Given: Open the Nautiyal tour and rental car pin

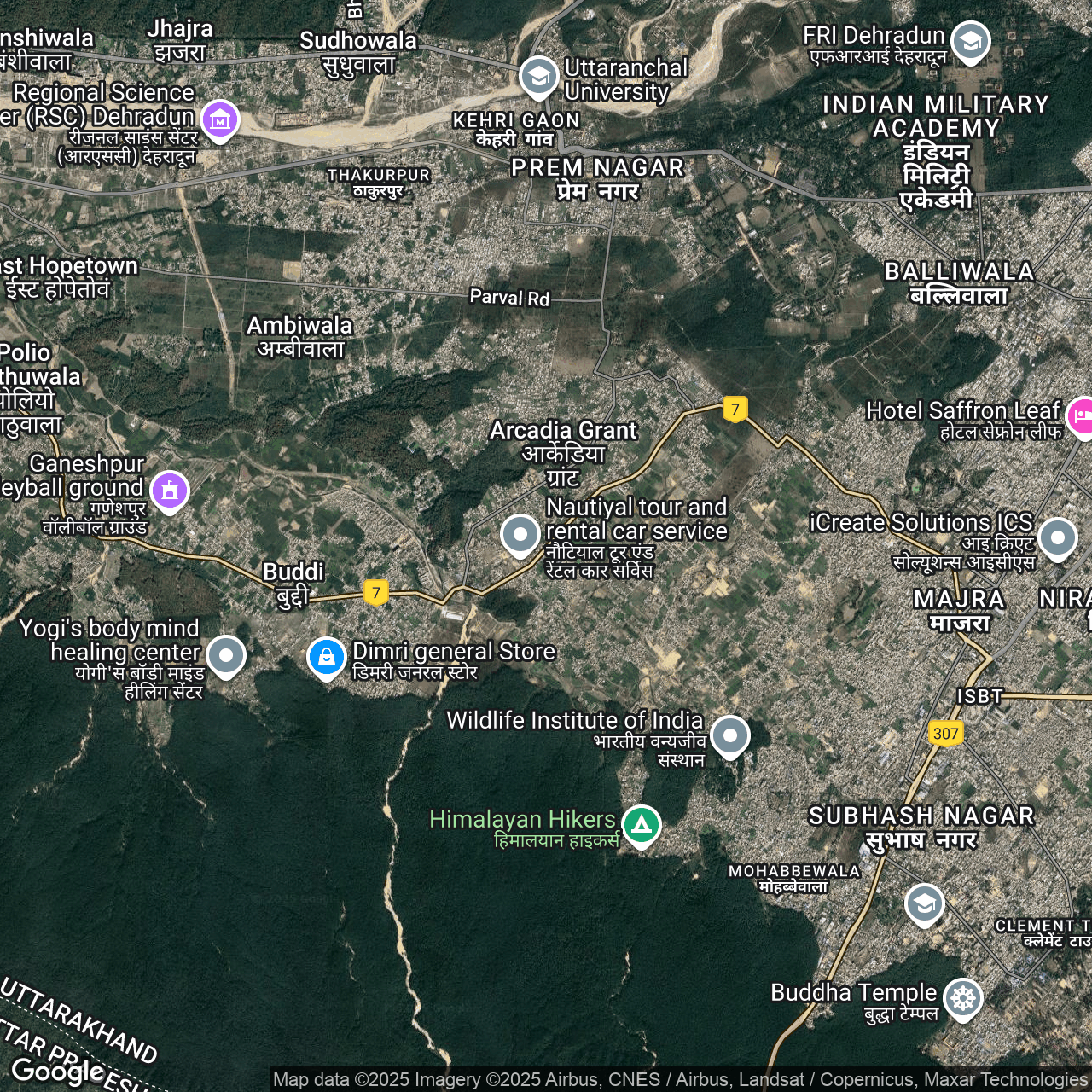Looking at the screenshot, I should click(x=520, y=535).
